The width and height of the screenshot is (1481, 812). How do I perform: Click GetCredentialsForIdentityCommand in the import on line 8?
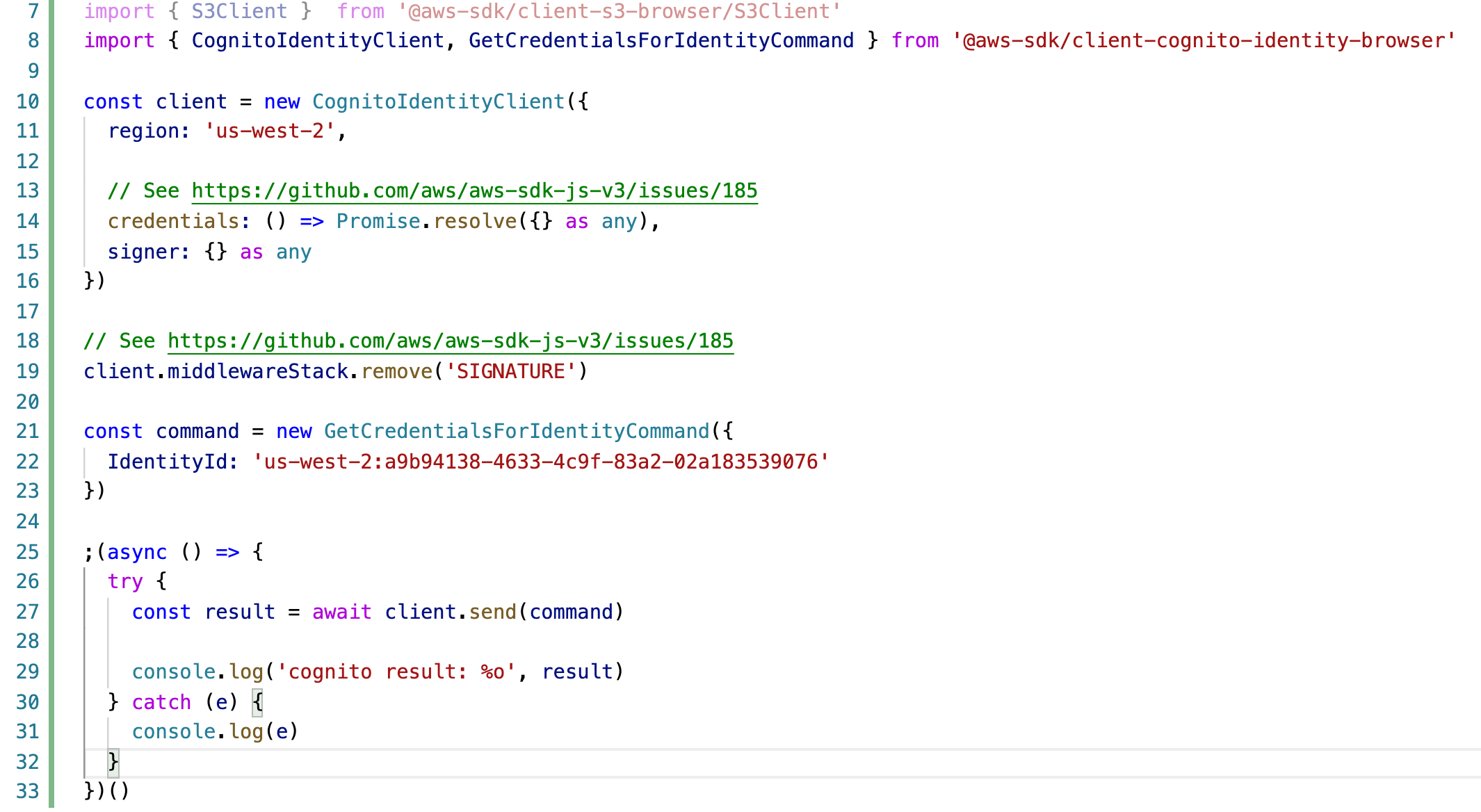point(661,40)
